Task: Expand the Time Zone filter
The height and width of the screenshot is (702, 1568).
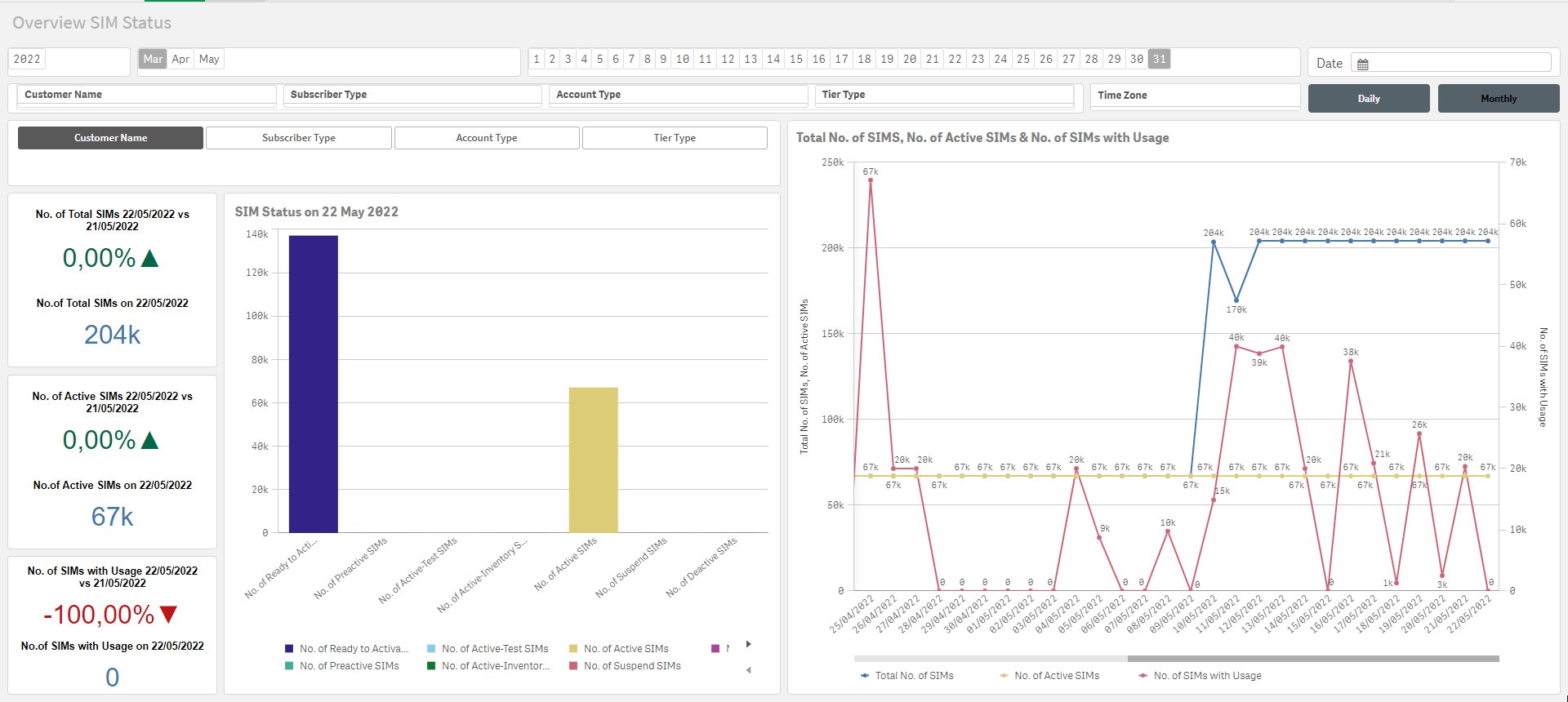Action: tap(1195, 96)
